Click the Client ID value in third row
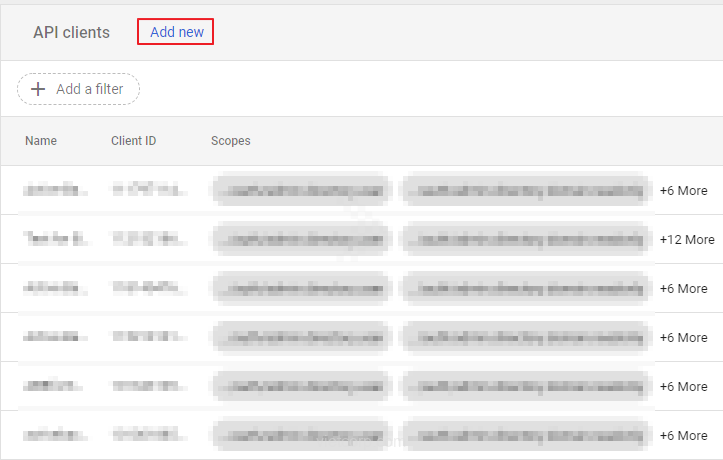The image size is (723, 460). coord(147,288)
